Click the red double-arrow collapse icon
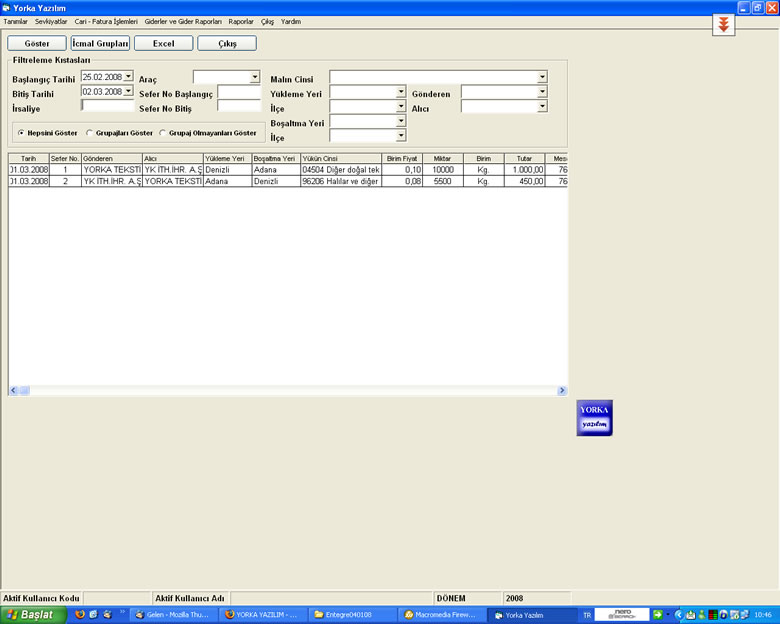 coord(723,24)
